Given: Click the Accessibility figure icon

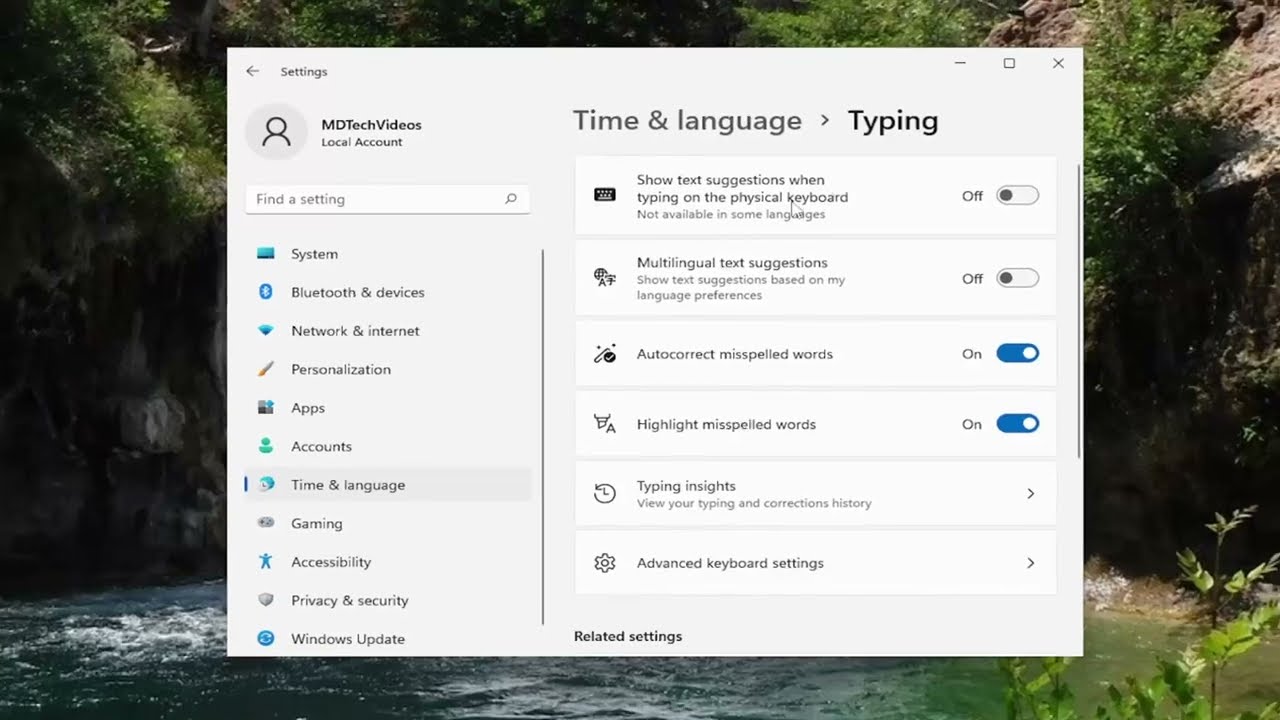Looking at the screenshot, I should pyautogui.click(x=266, y=562).
